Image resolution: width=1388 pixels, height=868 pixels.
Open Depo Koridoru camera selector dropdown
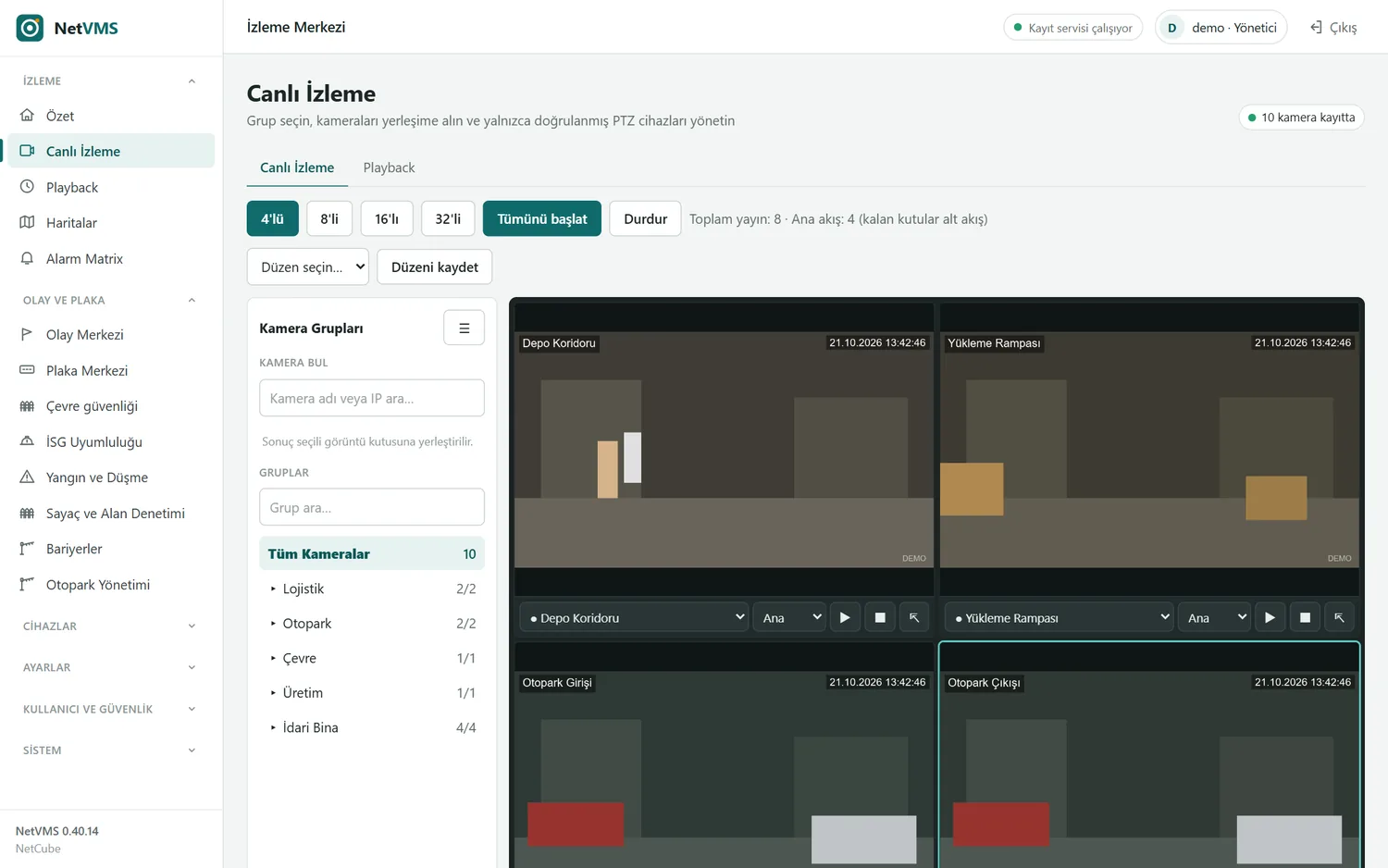pos(634,617)
